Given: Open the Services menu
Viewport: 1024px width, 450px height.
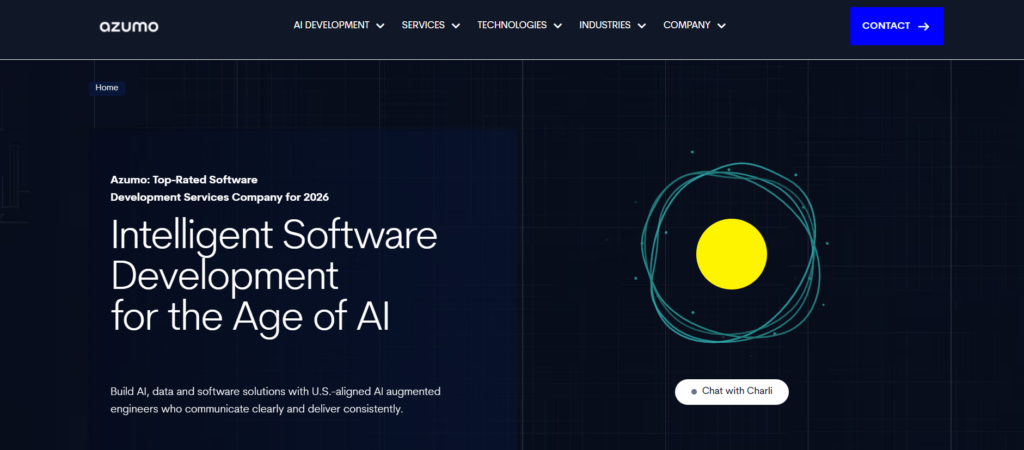Looking at the screenshot, I should tap(423, 25).
